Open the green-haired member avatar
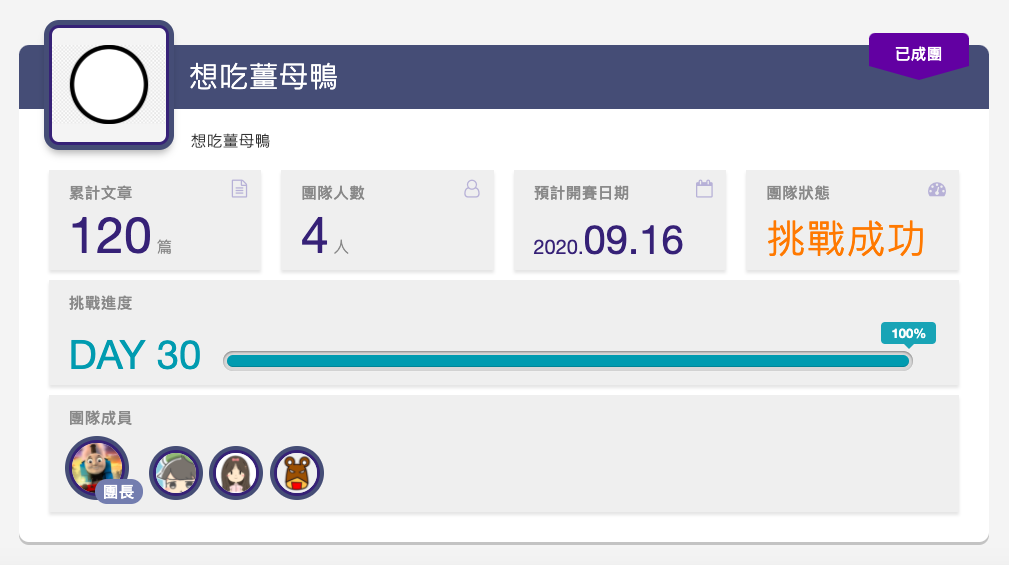The height and width of the screenshot is (565, 1009). point(176,473)
